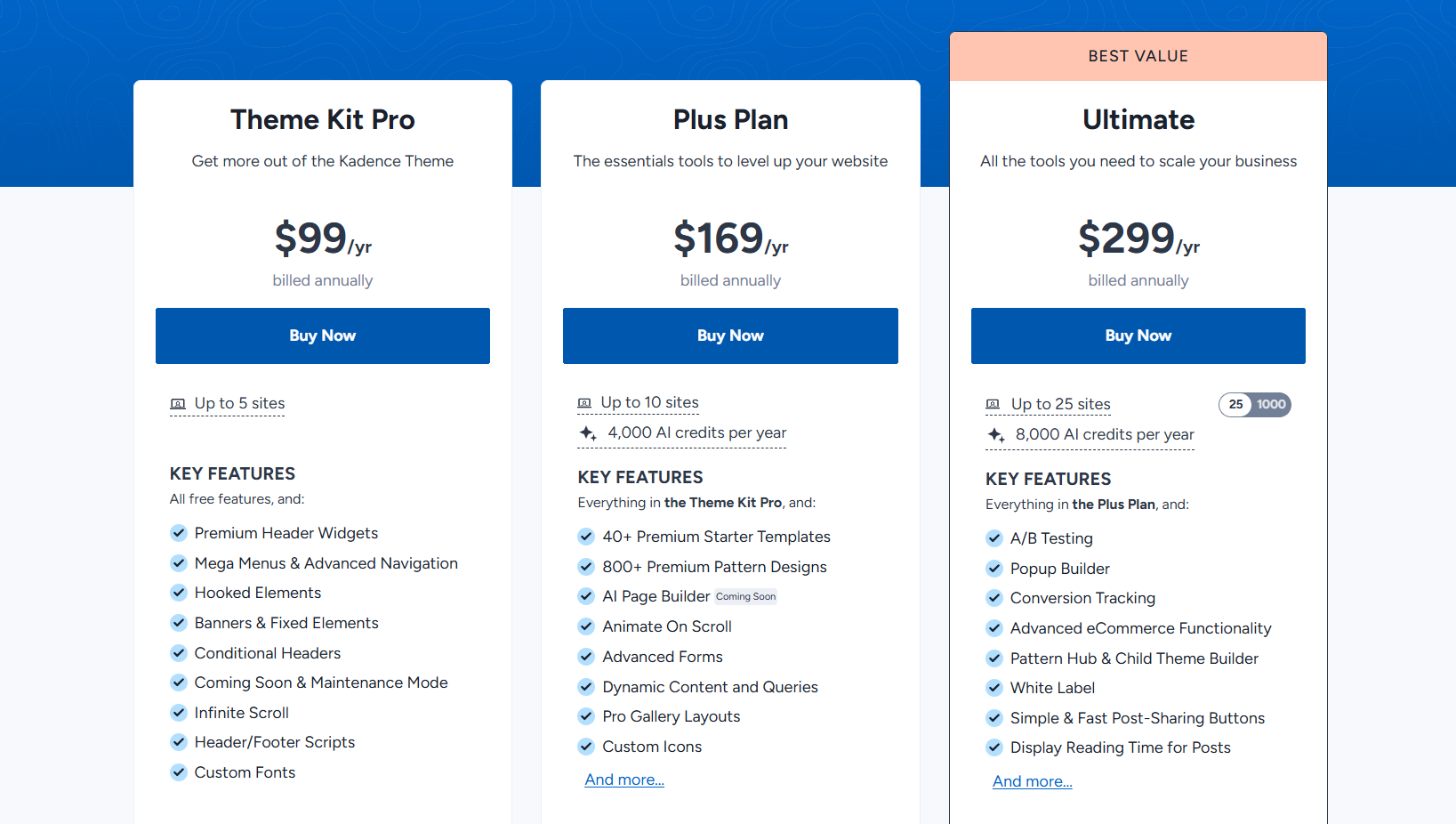Image resolution: width=1456 pixels, height=824 pixels.
Task: Click the checkmark icon next to Premium Header Widgets
Action: click(179, 533)
